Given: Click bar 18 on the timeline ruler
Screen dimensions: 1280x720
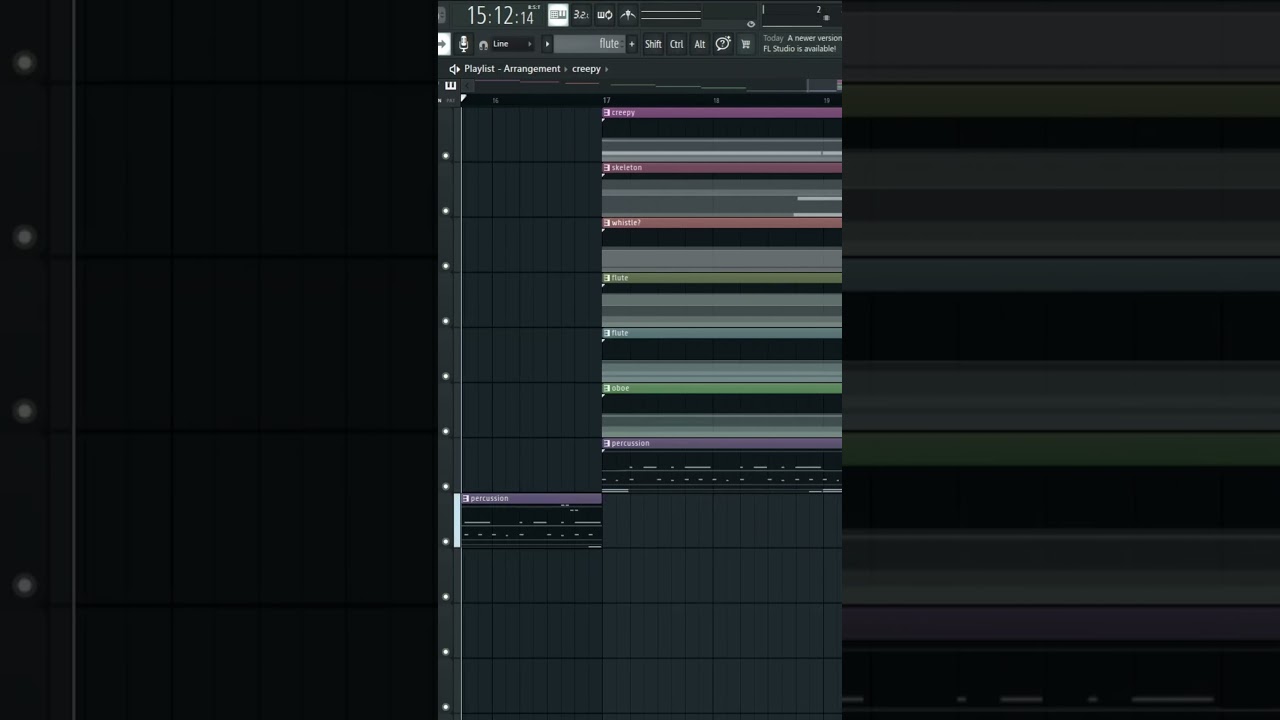Looking at the screenshot, I should tap(716, 100).
